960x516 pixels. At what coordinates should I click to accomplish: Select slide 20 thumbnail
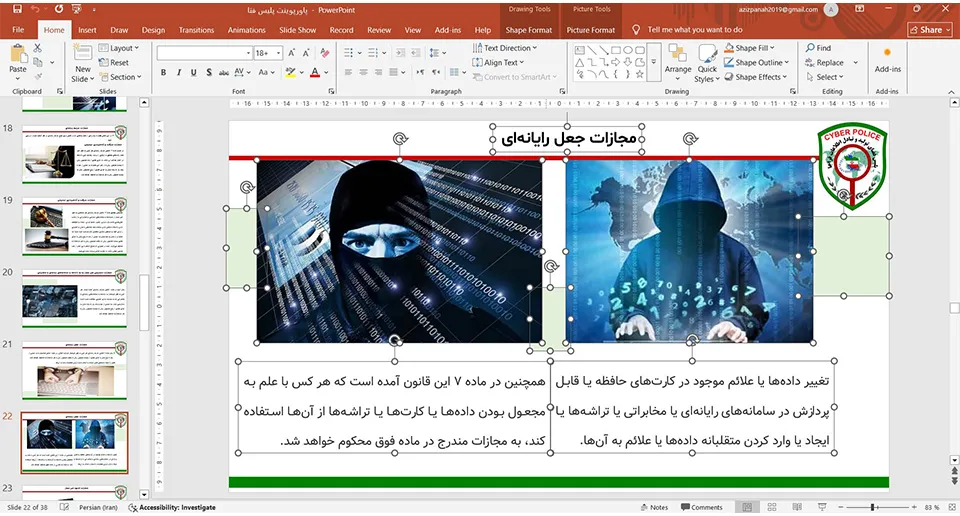point(74,299)
